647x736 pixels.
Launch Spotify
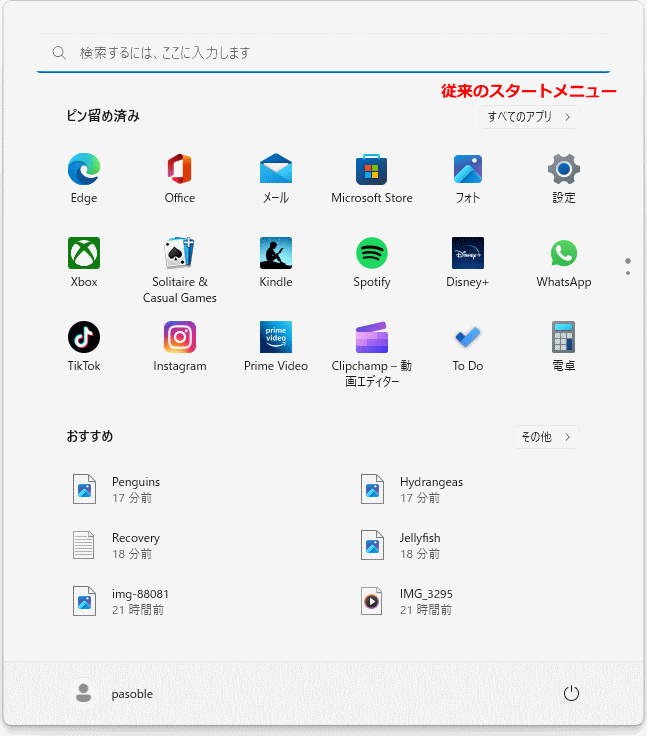click(372, 262)
